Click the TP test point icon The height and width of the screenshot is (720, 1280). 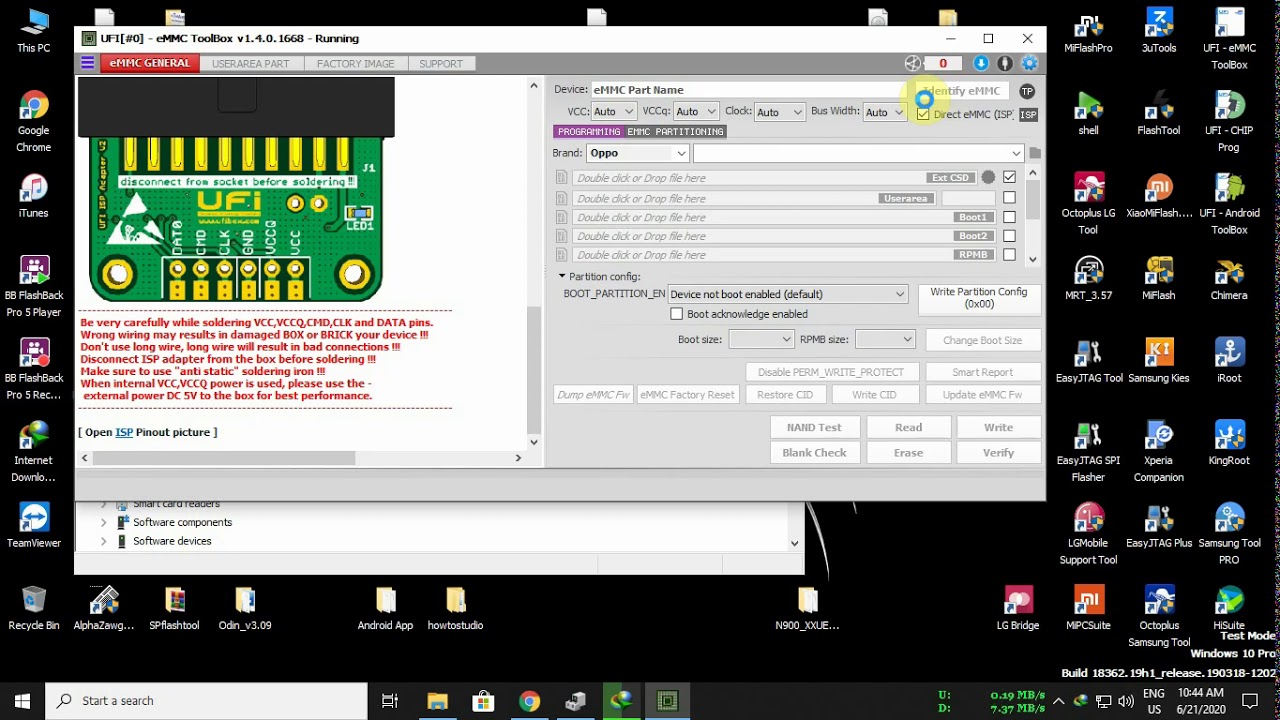pos(1027,91)
